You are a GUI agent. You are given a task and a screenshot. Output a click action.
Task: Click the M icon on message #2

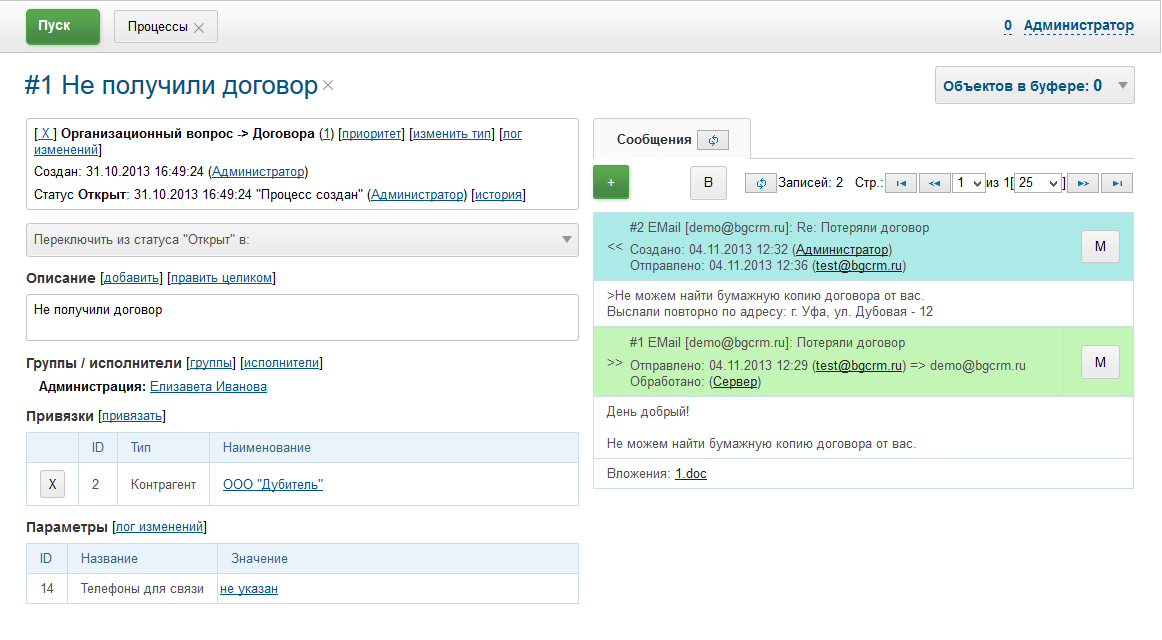(1100, 246)
